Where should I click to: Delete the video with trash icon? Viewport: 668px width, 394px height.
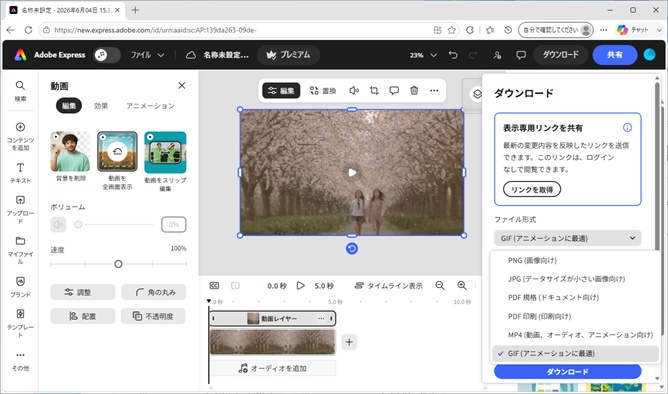(x=414, y=90)
